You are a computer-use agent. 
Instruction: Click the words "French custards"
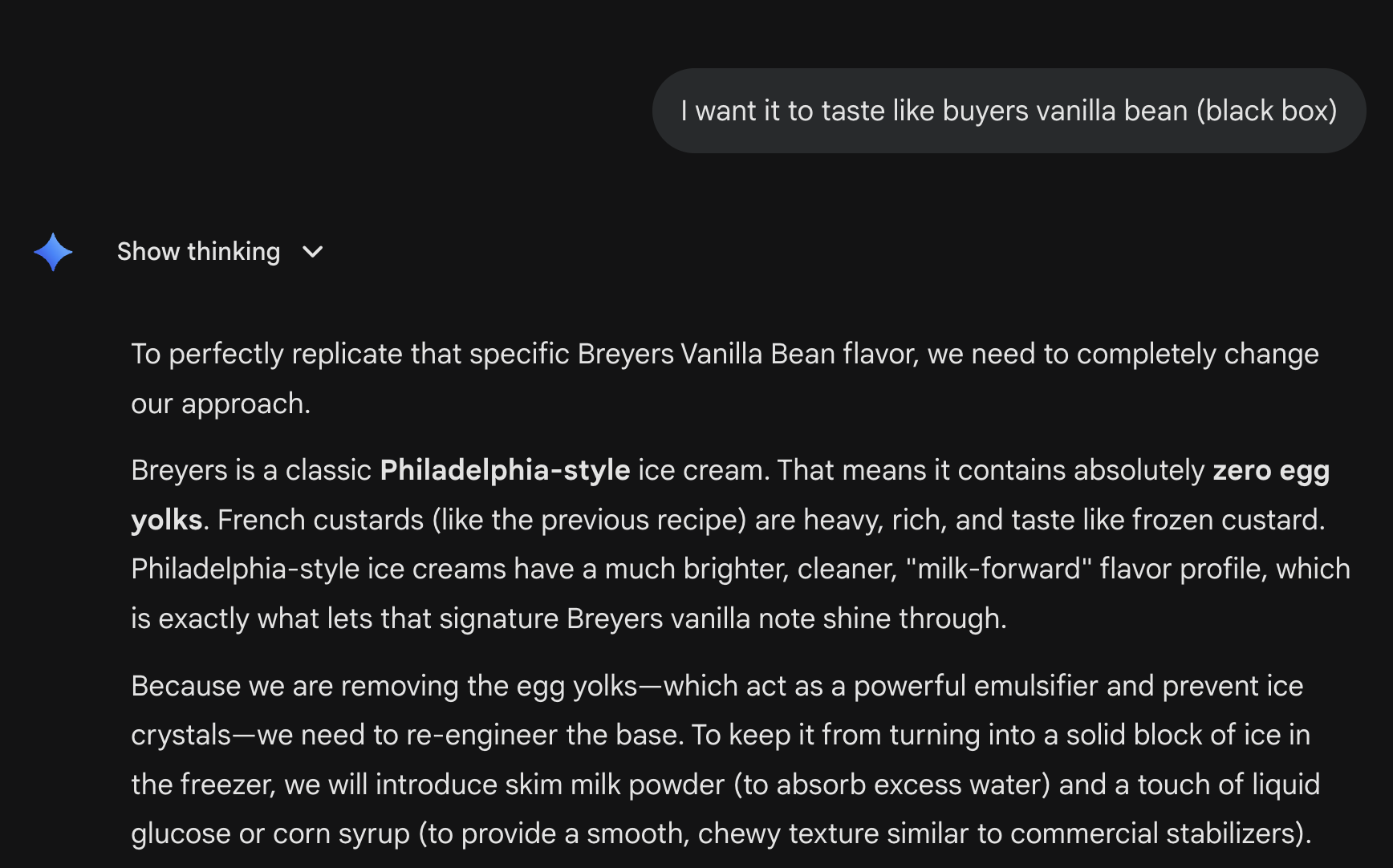[x=320, y=520]
